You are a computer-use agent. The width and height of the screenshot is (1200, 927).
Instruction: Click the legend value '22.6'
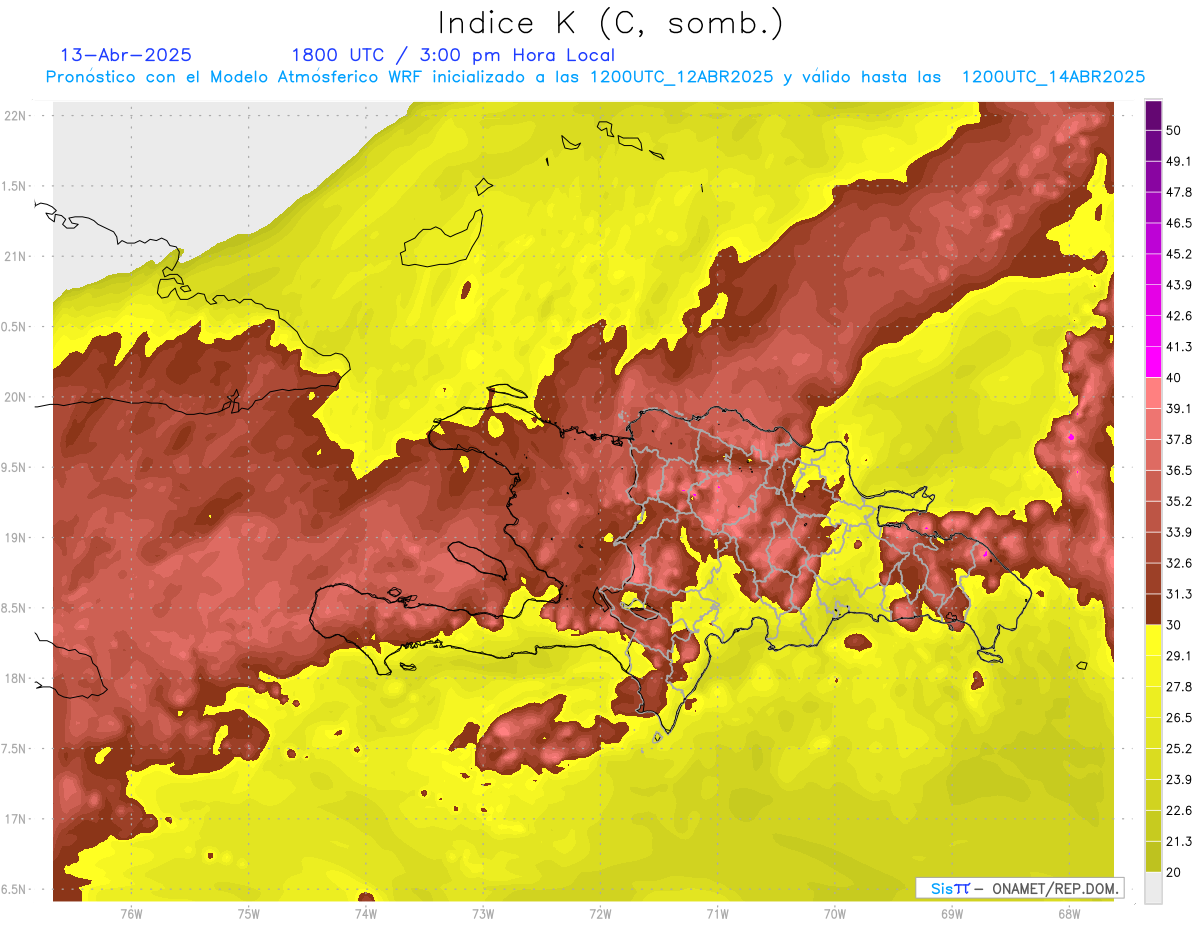point(1179,811)
